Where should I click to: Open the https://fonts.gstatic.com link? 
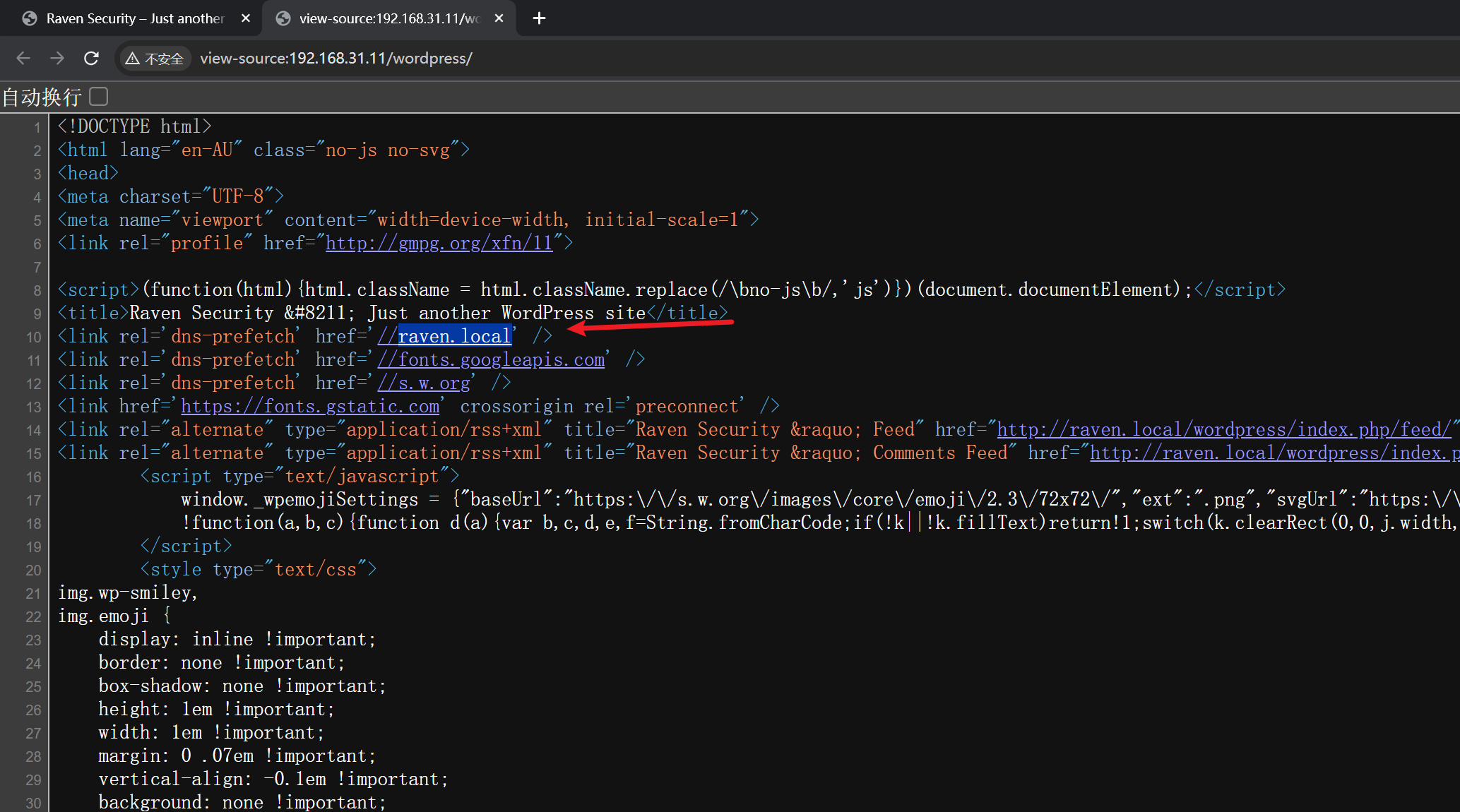point(310,407)
